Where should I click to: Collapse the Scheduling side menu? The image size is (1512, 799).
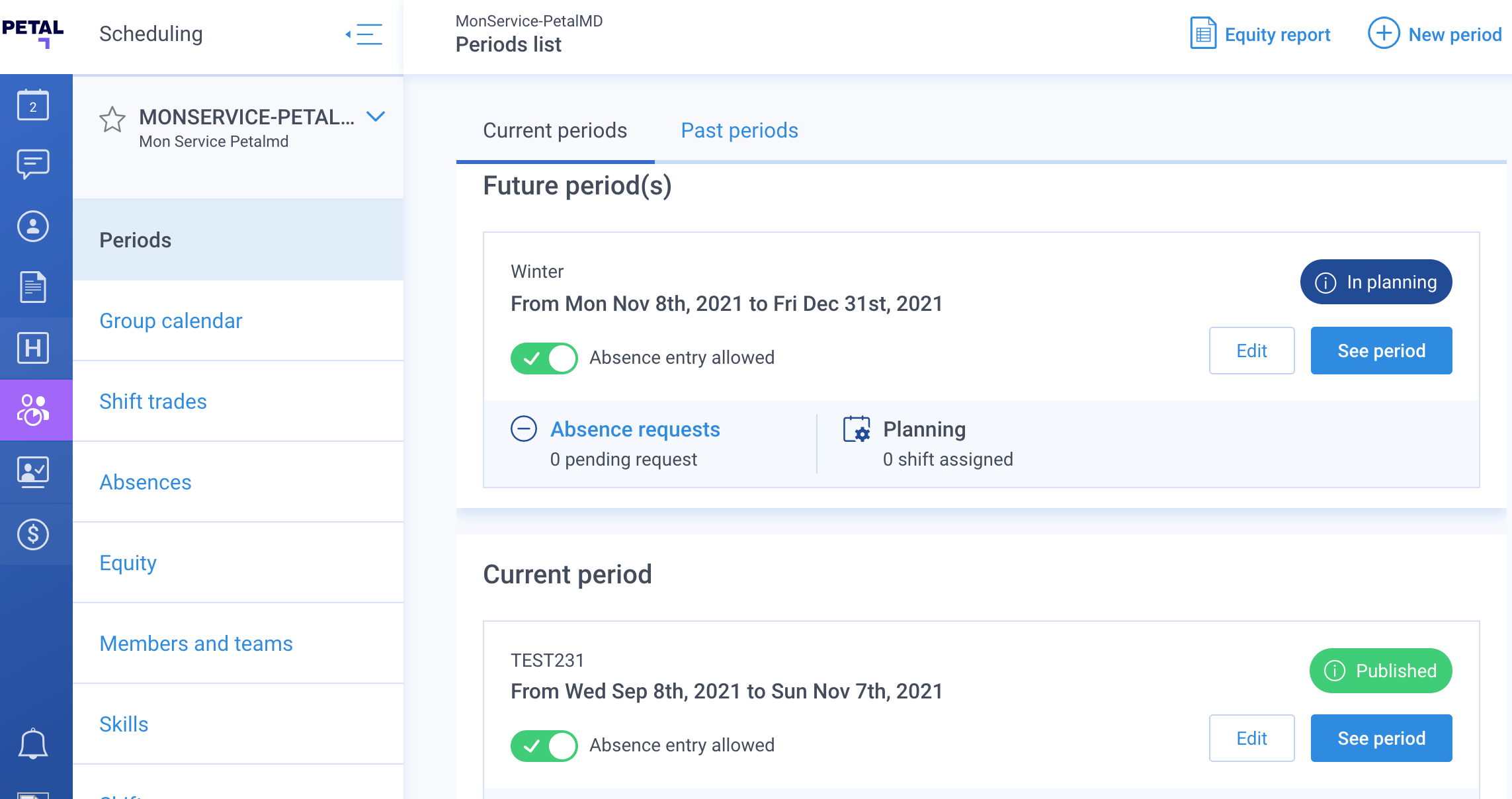click(364, 34)
